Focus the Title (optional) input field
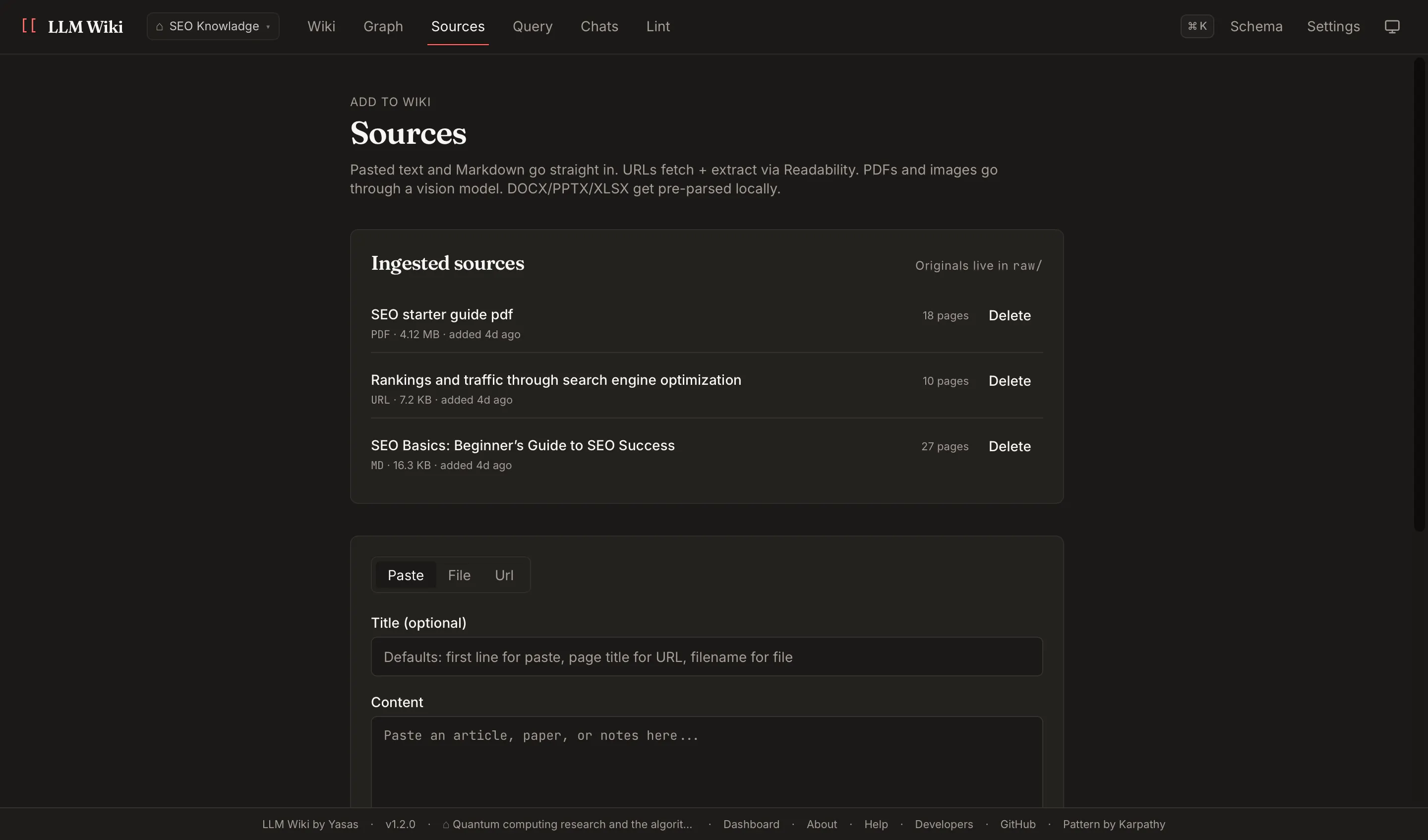Image resolution: width=1428 pixels, height=840 pixels. 707,657
